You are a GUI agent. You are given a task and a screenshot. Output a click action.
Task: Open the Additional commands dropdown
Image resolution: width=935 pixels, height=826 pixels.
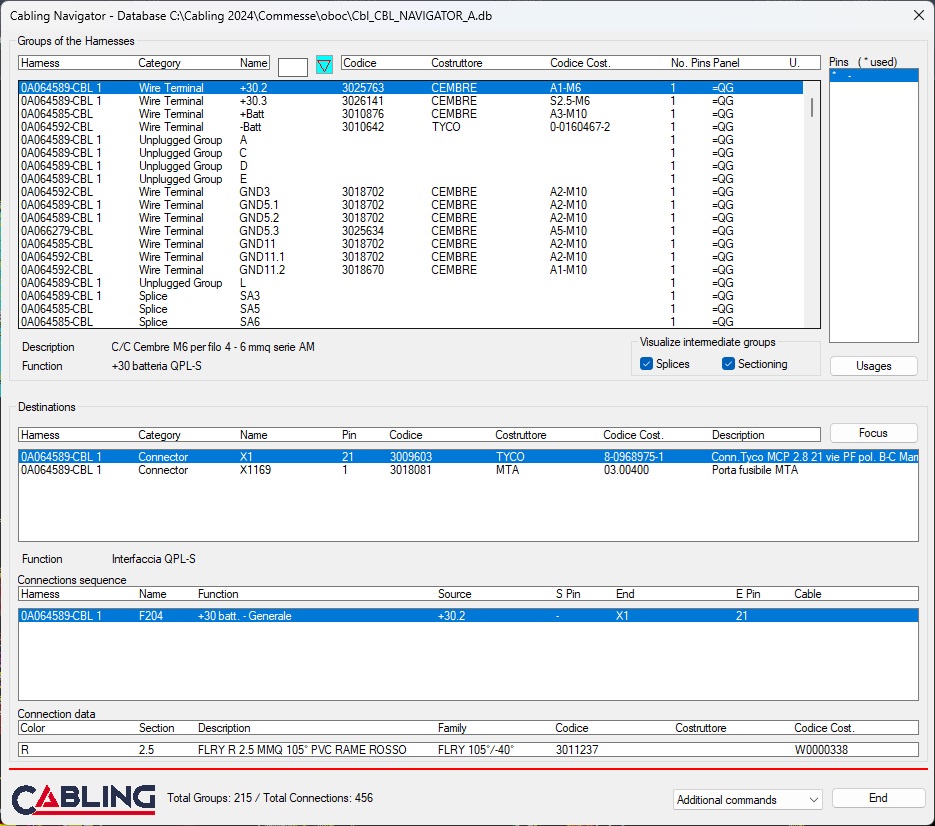pyautogui.click(x=747, y=800)
